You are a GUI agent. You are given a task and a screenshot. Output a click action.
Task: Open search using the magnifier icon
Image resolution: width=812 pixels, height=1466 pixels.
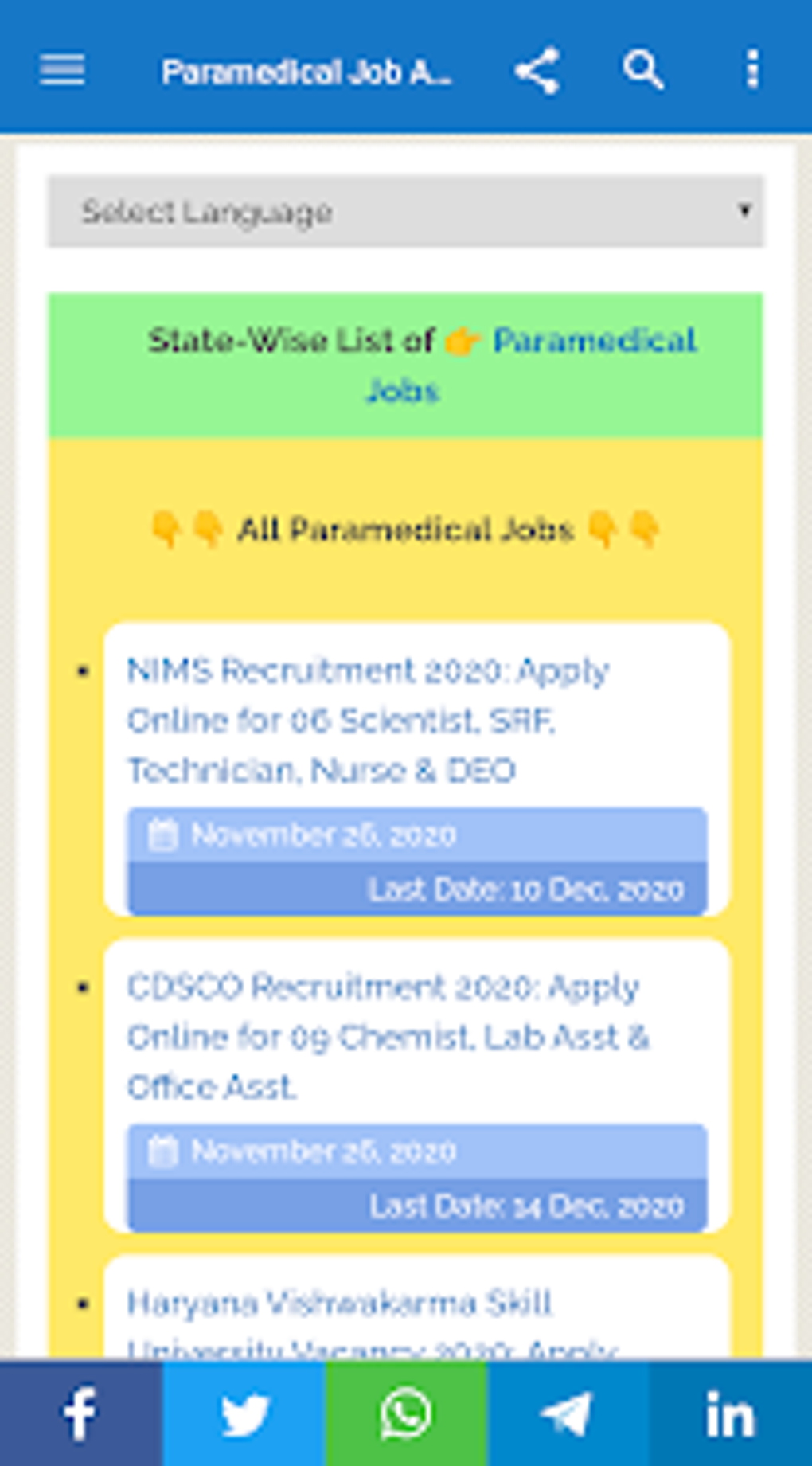(x=643, y=71)
